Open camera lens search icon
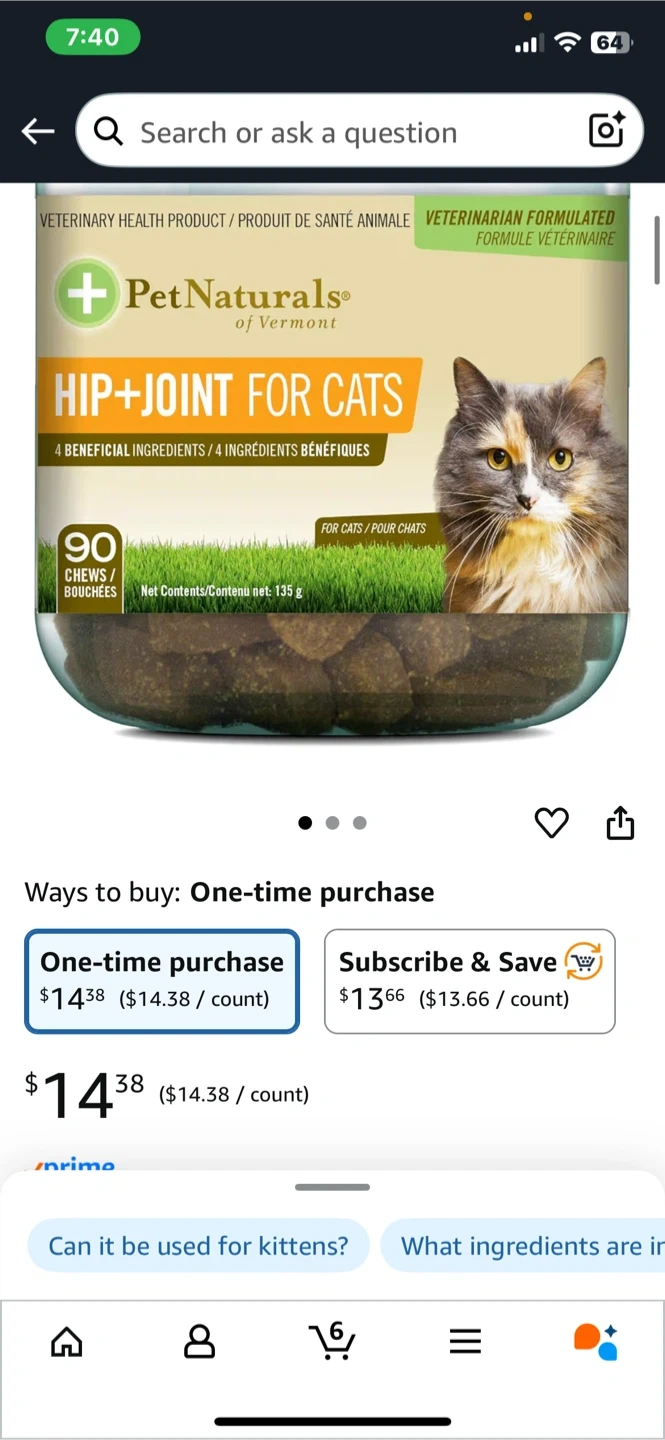Image resolution: width=665 pixels, height=1440 pixels. pyautogui.click(x=606, y=131)
